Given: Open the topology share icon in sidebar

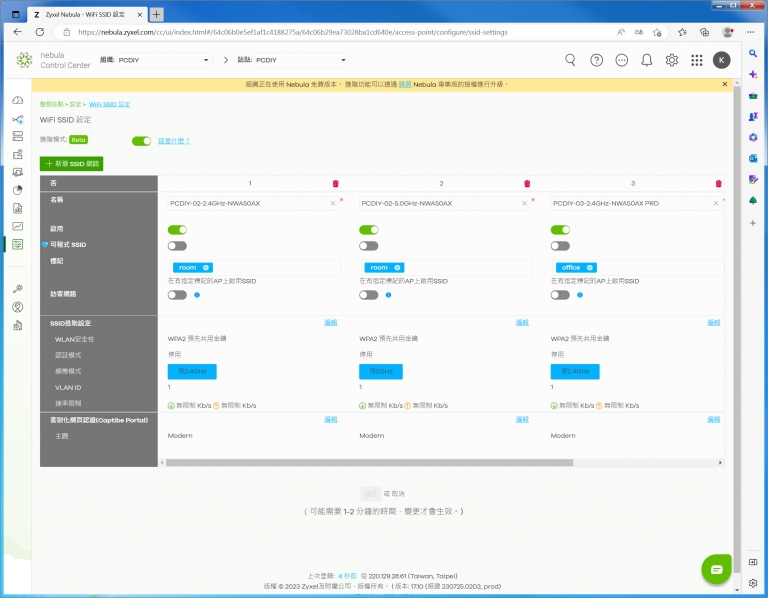Looking at the screenshot, I should (x=18, y=119).
